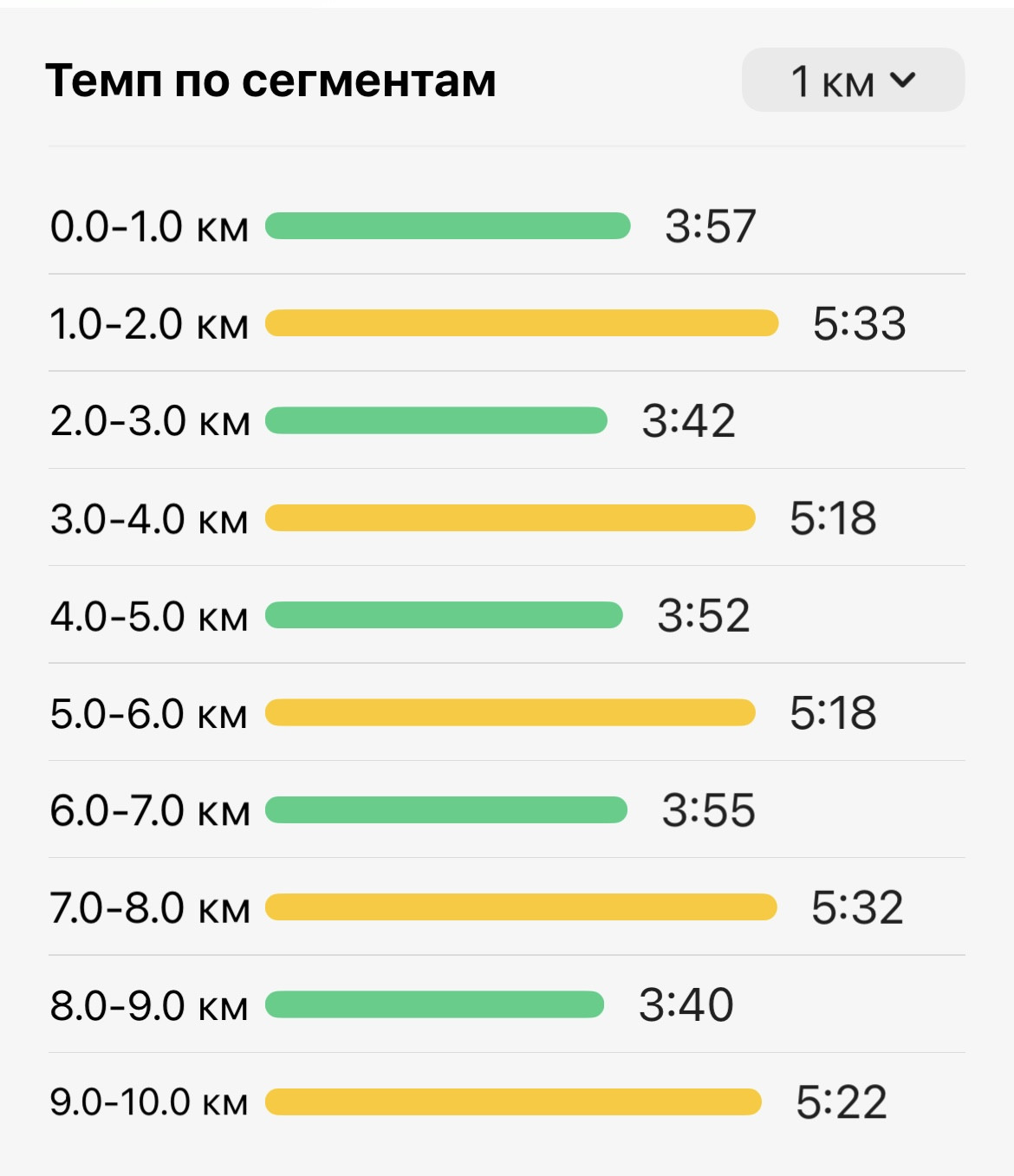Screen dimensions: 1014x1176
Task: Open the 1 км segment length dropdown
Action: [853, 80]
